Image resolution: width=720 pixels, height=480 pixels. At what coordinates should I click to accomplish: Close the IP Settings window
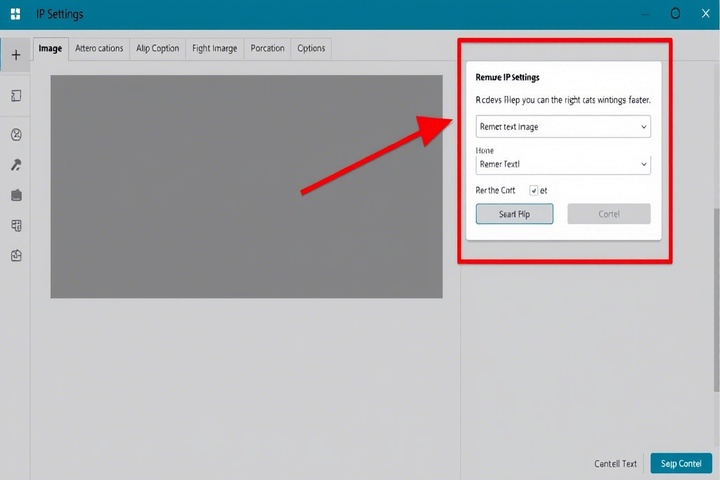pos(706,13)
